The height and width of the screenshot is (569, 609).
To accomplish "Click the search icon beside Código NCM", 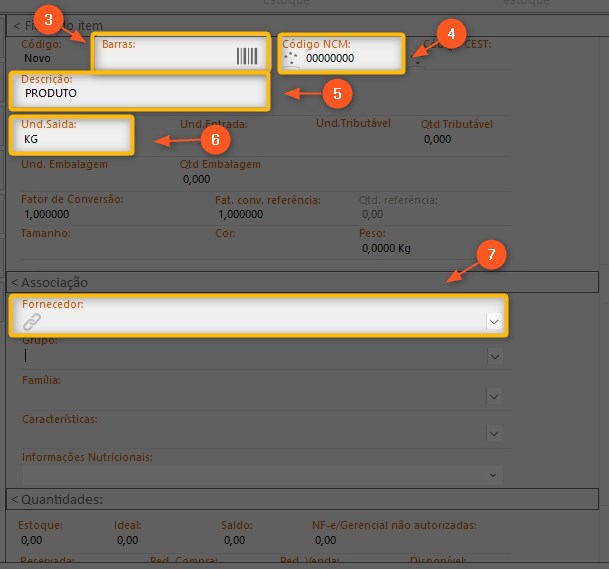I will tap(292, 59).
